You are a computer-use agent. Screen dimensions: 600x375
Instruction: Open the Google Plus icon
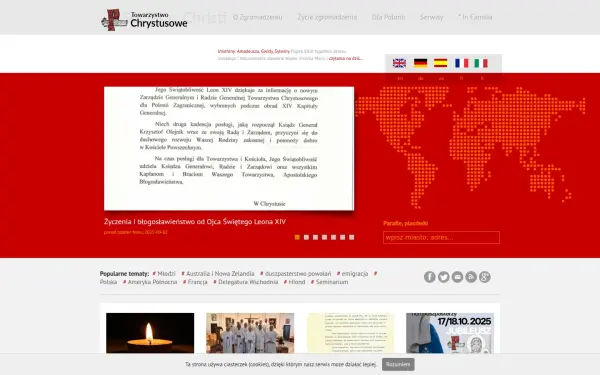point(484,277)
